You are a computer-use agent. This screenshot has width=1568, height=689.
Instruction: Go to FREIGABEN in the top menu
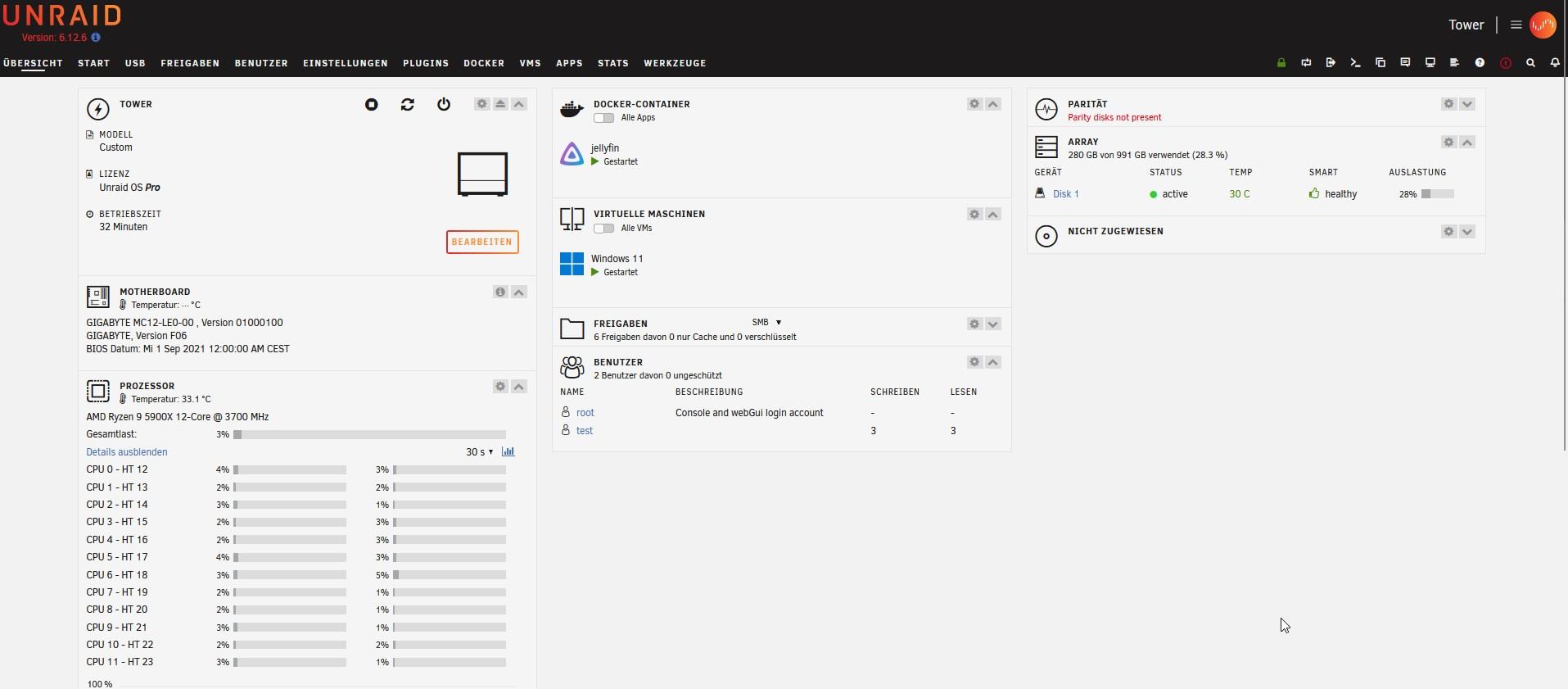(x=190, y=63)
